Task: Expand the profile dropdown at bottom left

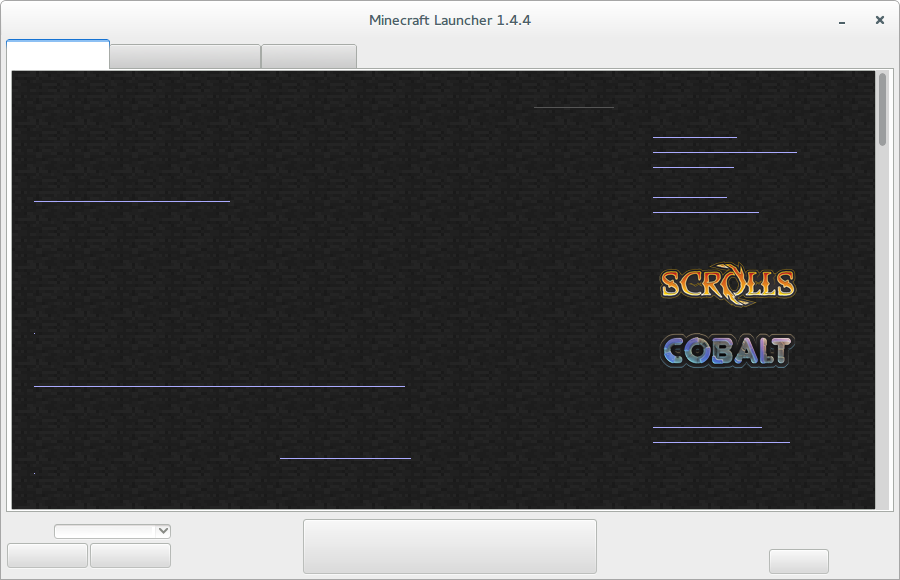Action: (x=112, y=531)
